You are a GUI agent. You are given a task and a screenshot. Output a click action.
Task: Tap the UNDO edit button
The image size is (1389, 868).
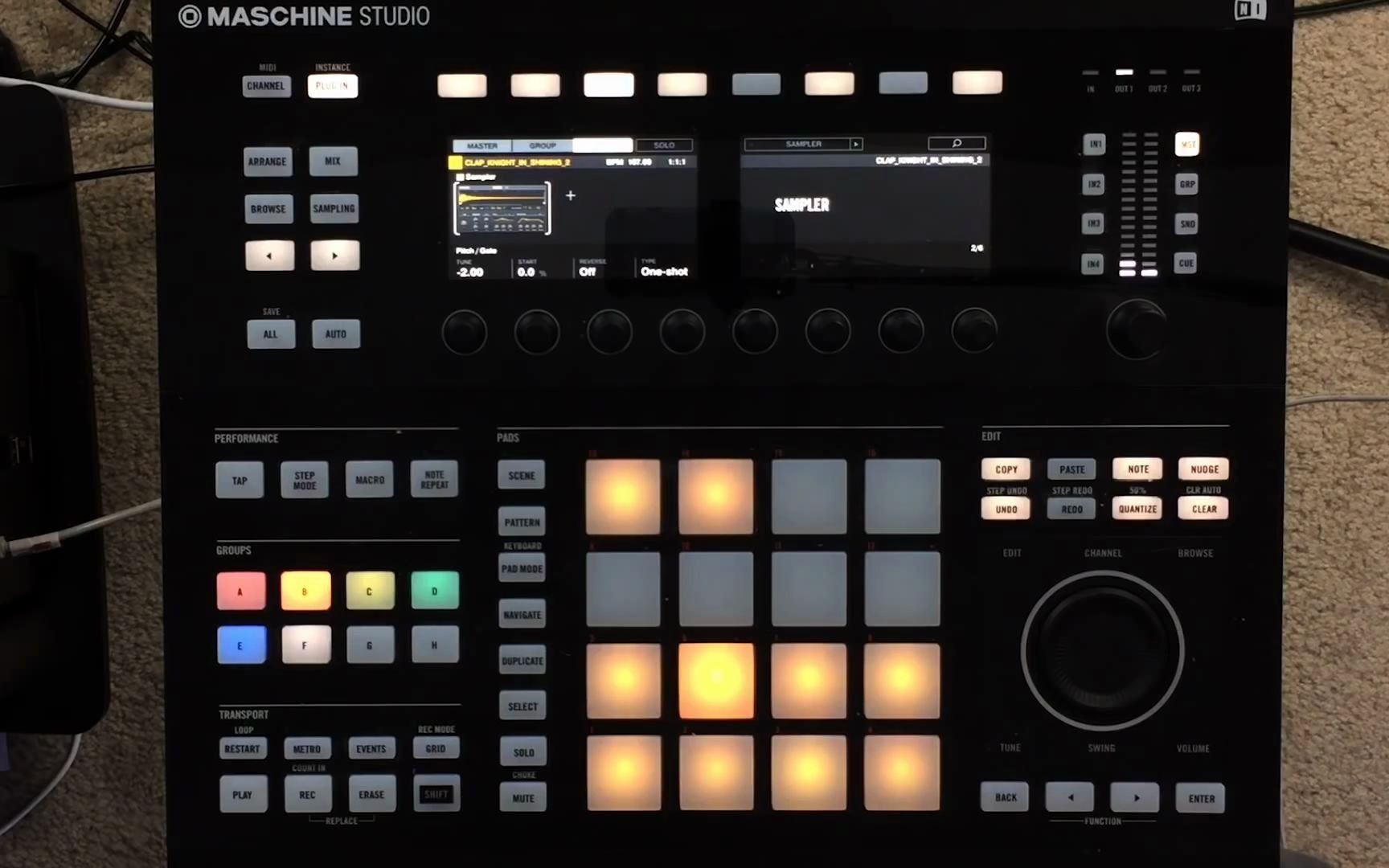point(1006,509)
